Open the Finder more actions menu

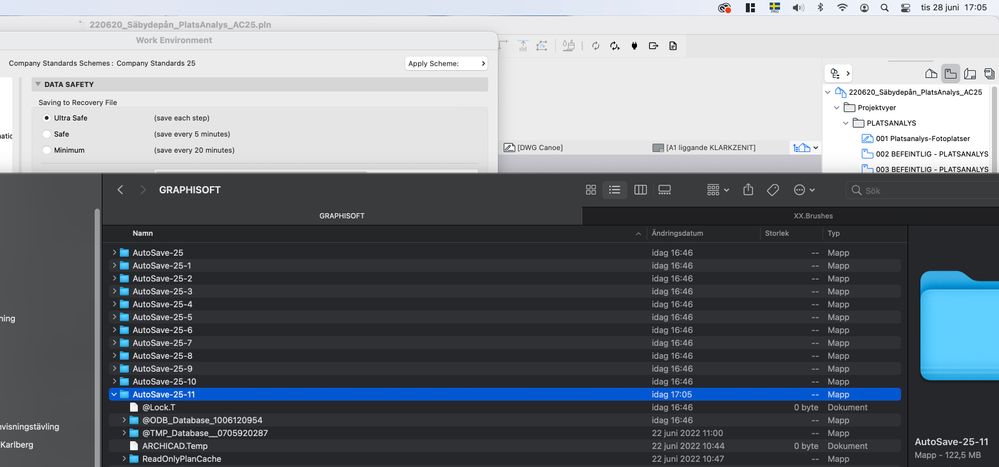pyautogui.click(x=804, y=190)
